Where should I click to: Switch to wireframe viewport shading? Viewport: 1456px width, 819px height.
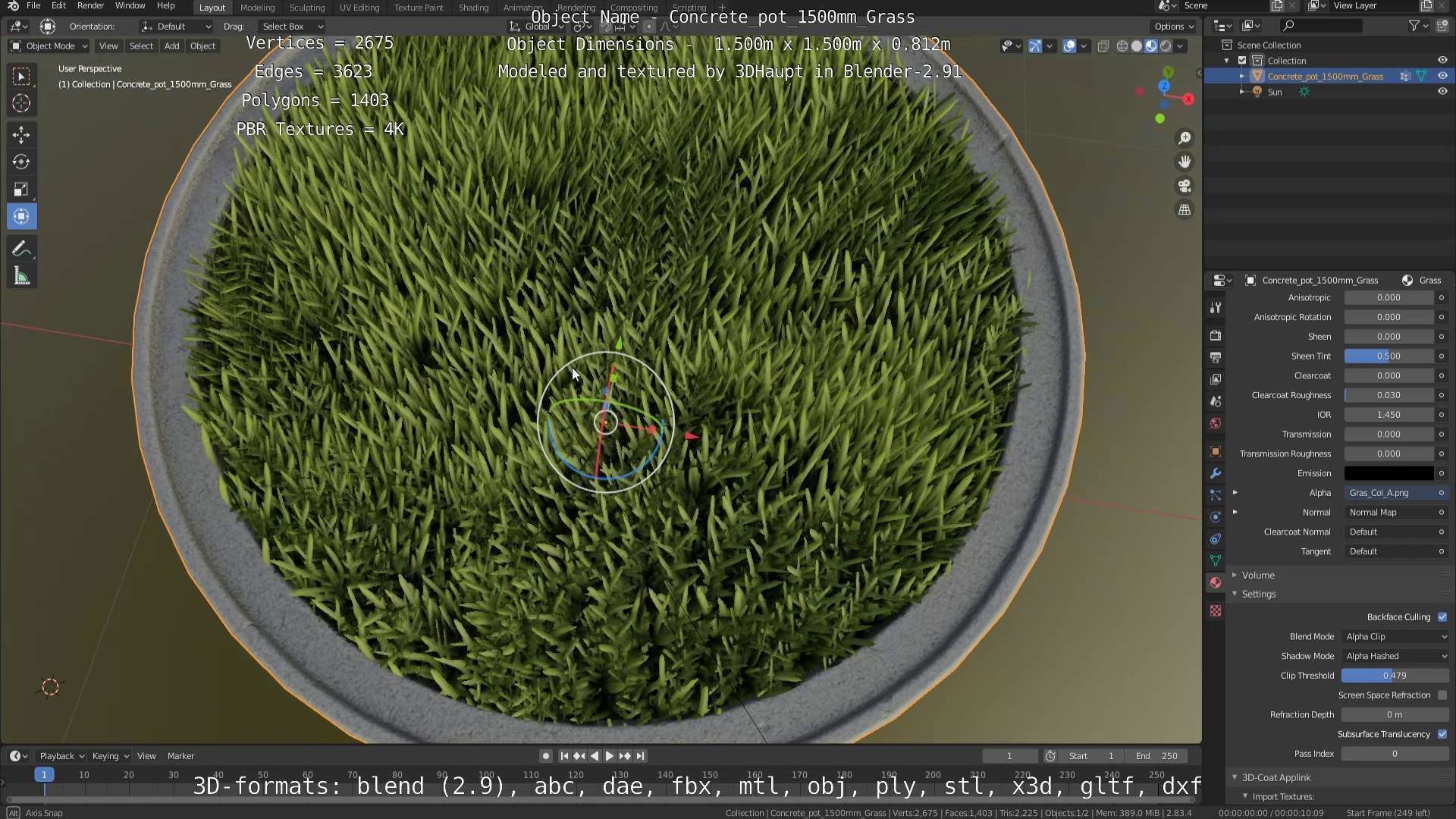pos(1122,46)
